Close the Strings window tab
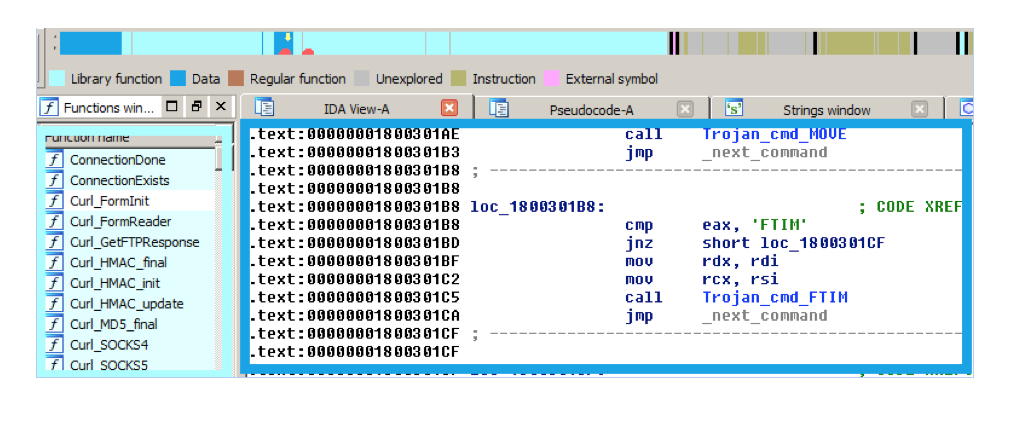 pyautogui.click(x=920, y=109)
